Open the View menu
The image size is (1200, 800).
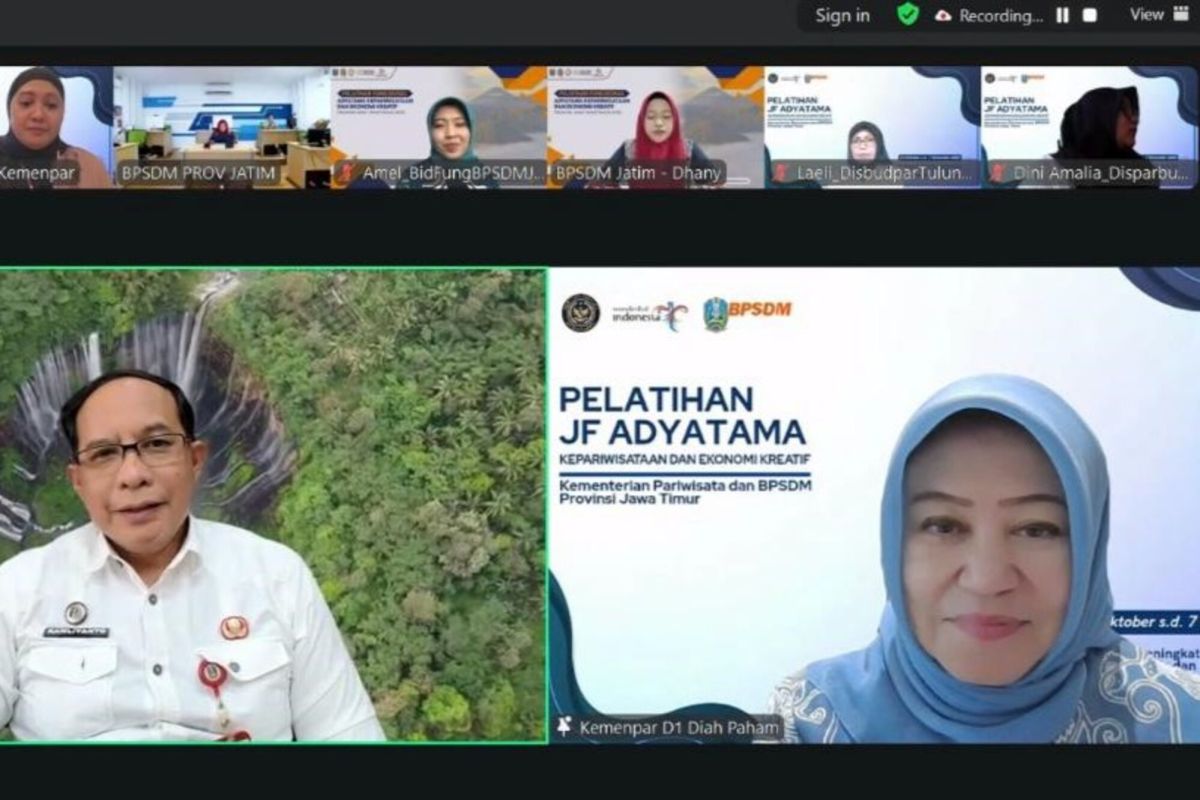pyautogui.click(x=1145, y=14)
